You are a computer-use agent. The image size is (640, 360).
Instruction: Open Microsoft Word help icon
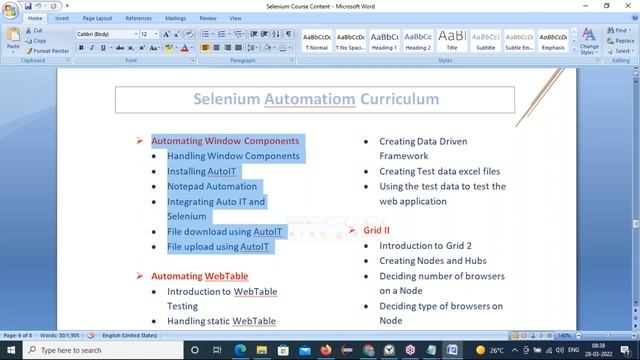pyautogui.click(x=635, y=18)
